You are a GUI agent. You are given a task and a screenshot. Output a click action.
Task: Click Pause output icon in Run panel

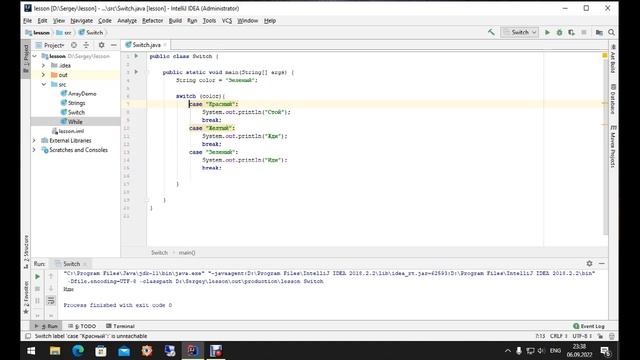pos(37,301)
